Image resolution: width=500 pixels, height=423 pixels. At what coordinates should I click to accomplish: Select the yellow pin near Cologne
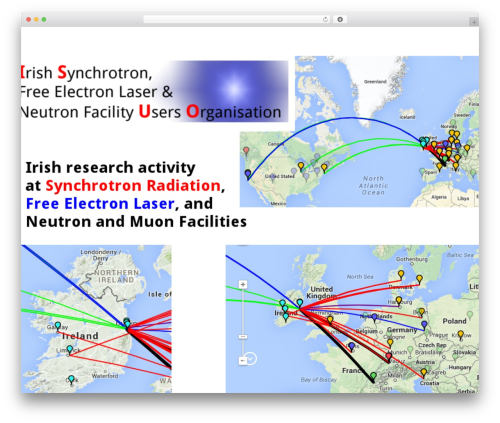390,343
